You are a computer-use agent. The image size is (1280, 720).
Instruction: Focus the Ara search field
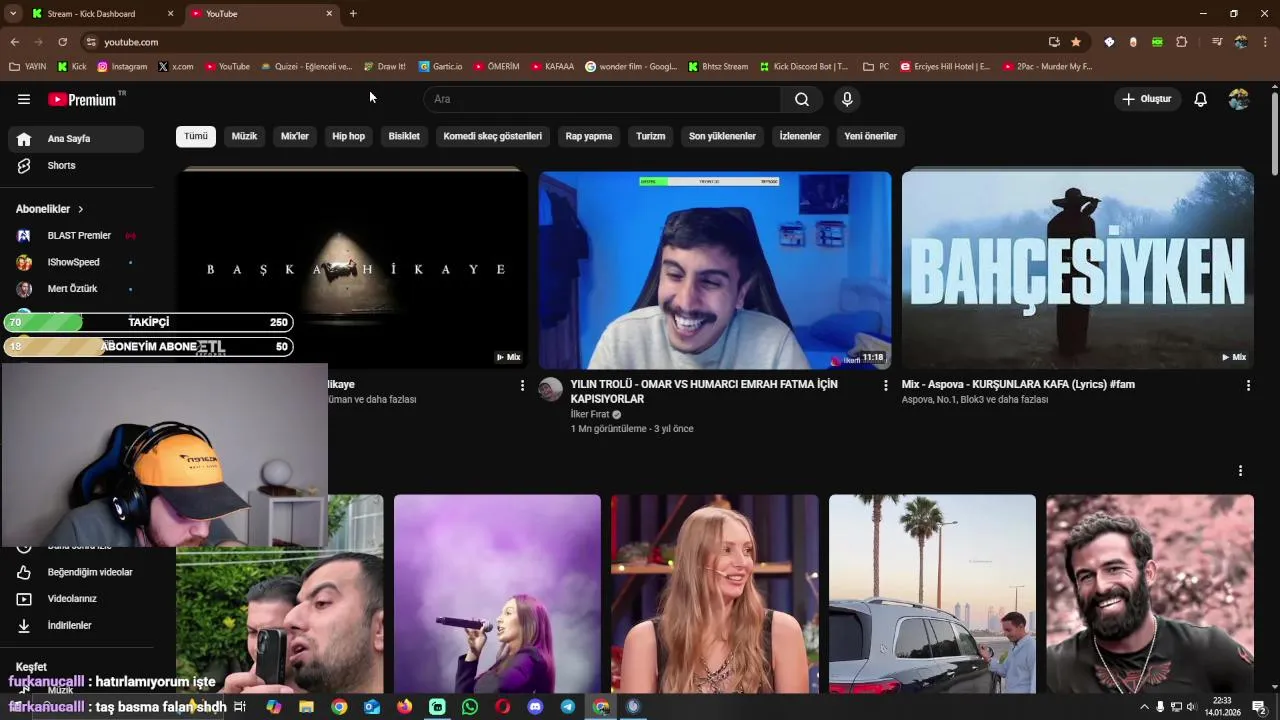602,99
